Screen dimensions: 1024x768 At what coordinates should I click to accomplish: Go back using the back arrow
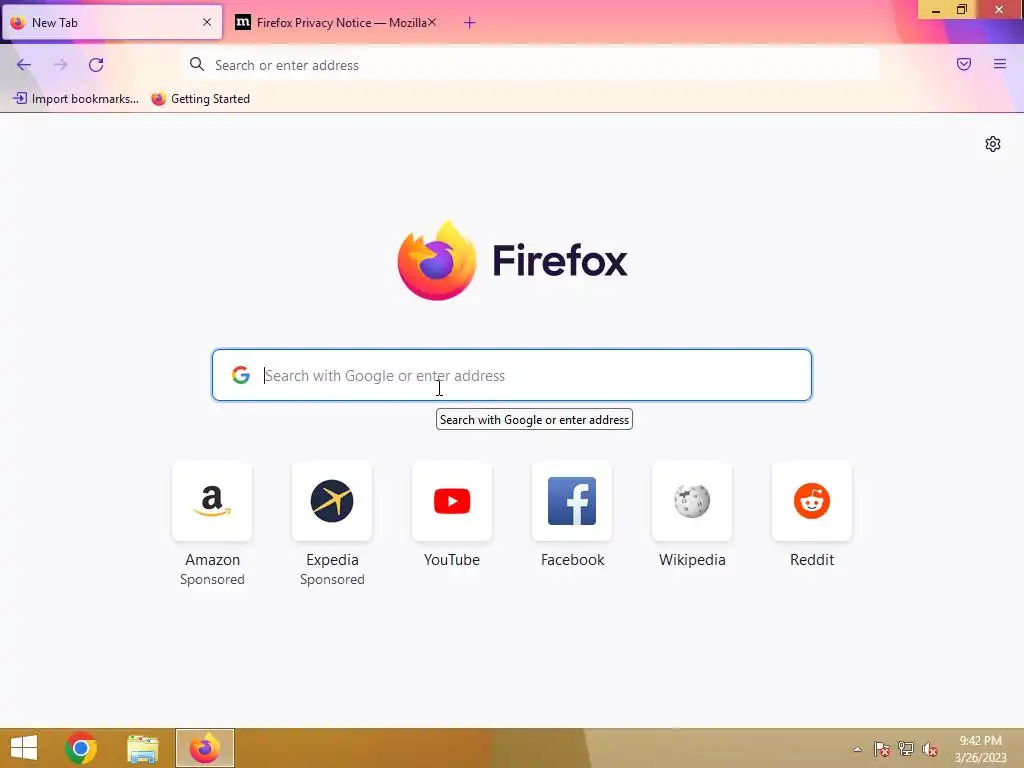pyautogui.click(x=24, y=65)
